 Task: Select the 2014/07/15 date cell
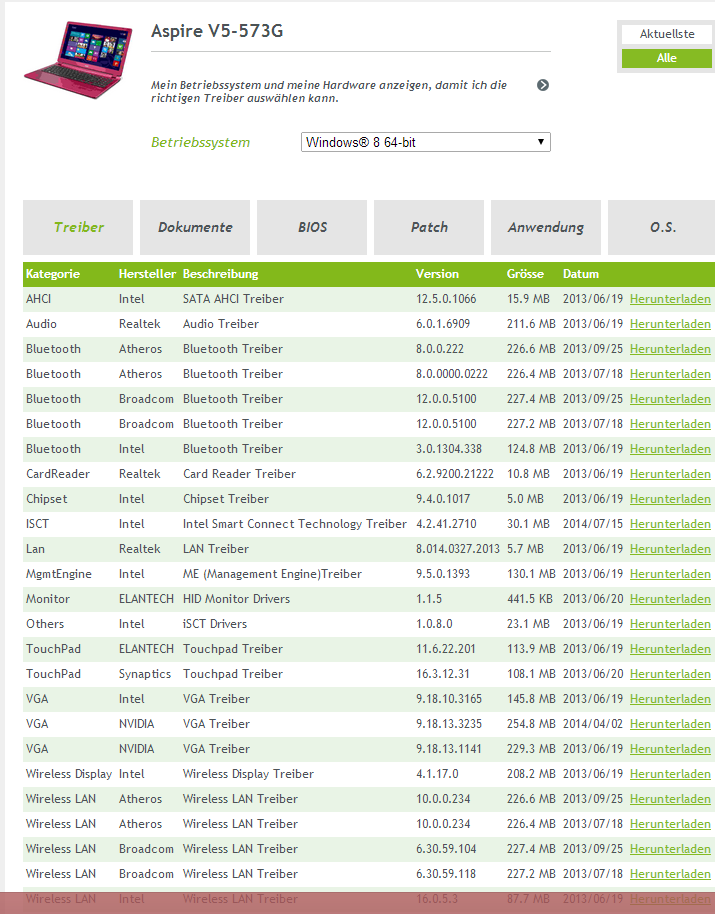coord(593,524)
